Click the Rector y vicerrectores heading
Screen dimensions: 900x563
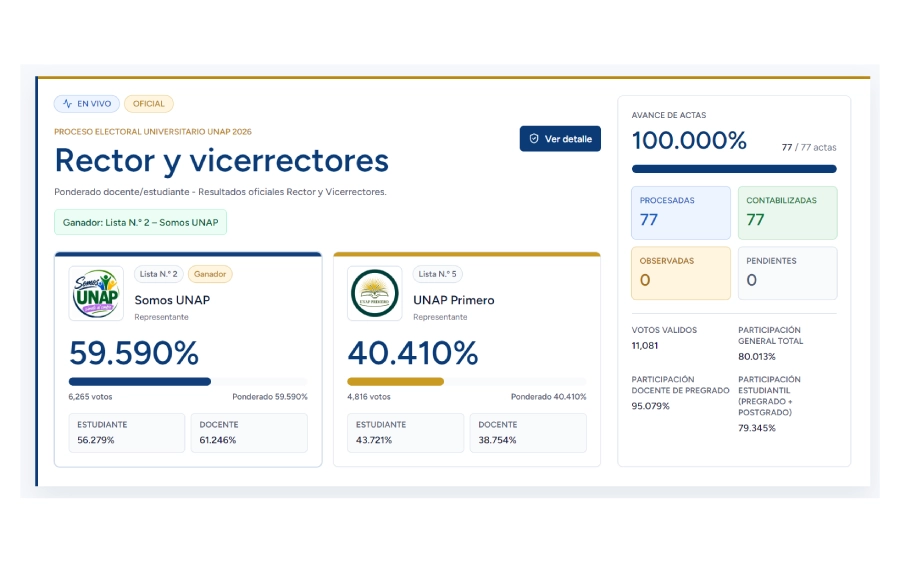click(222, 161)
